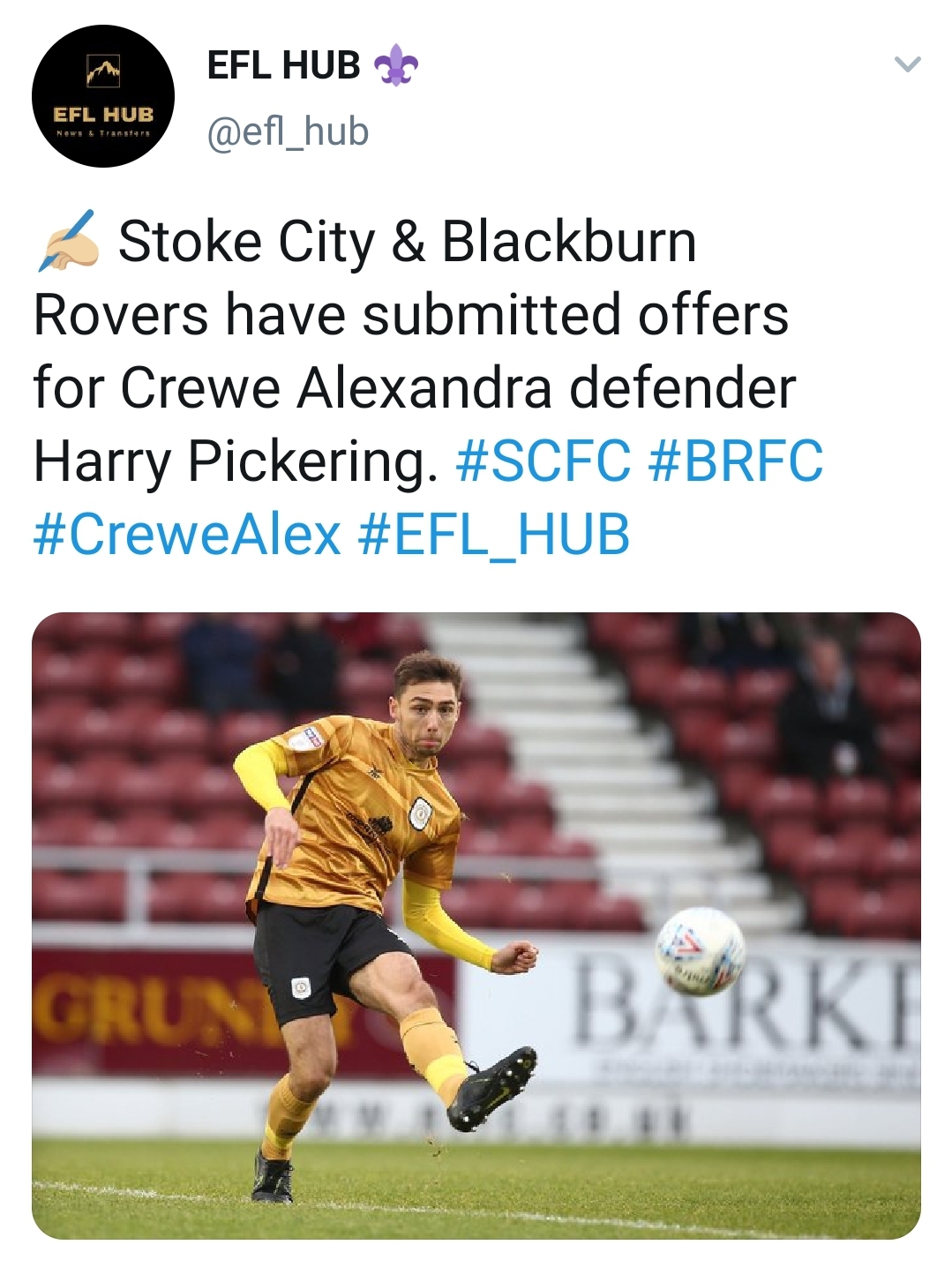
Task: Click the player's black boot in the photo
Action: (x=491, y=1088)
